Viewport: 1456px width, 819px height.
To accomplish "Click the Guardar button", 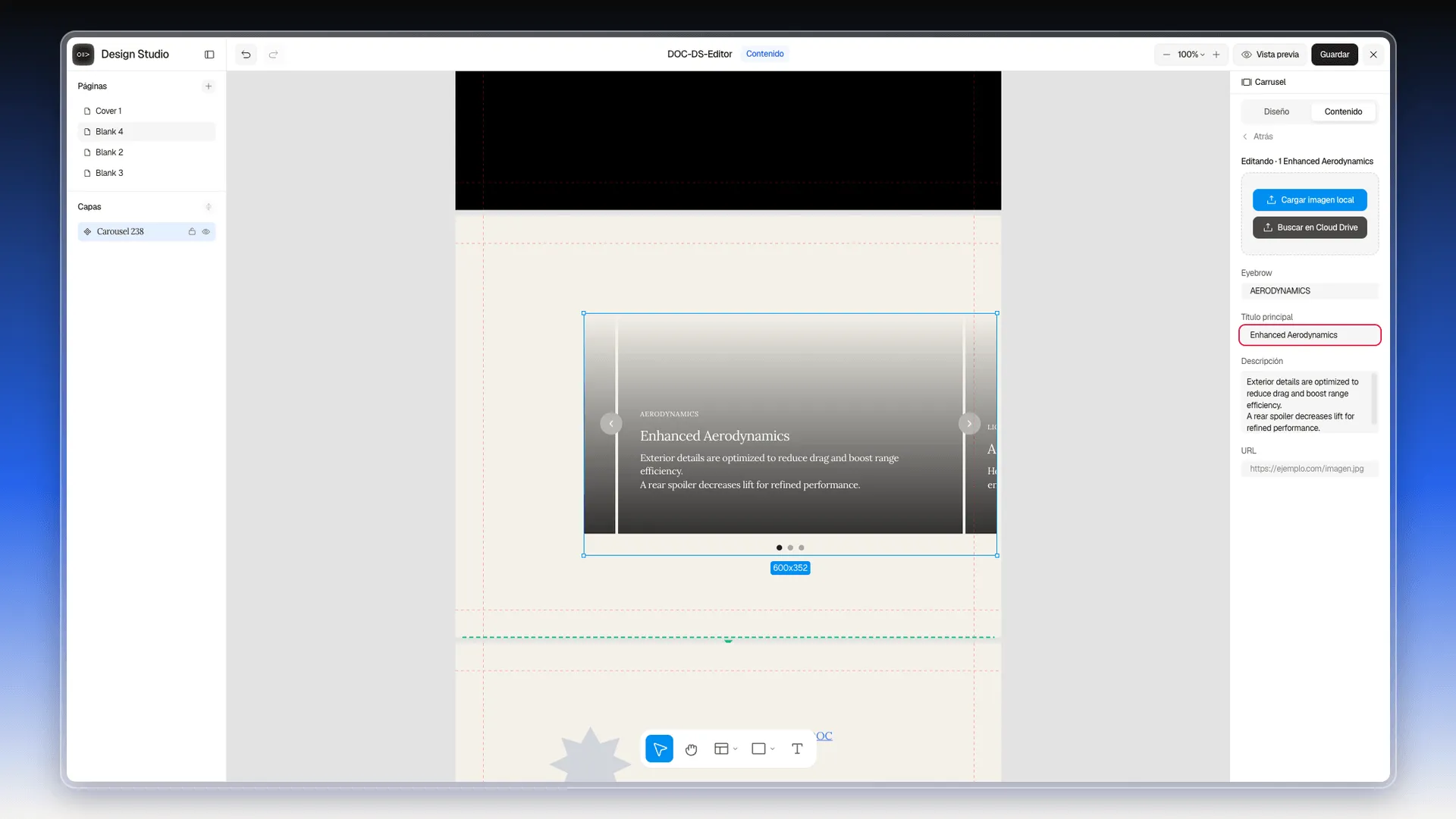I will click(1335, 55).
